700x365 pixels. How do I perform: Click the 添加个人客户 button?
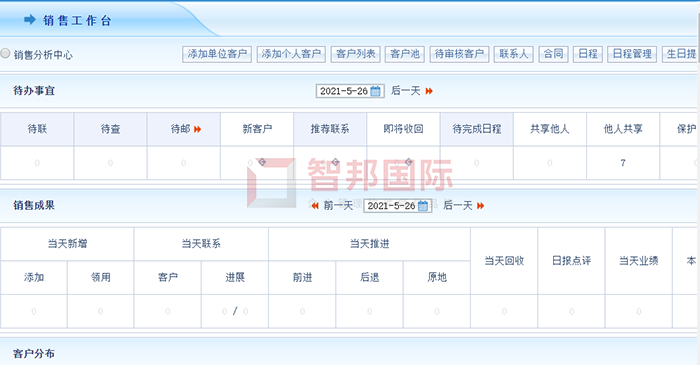click(x=291, y=54)
